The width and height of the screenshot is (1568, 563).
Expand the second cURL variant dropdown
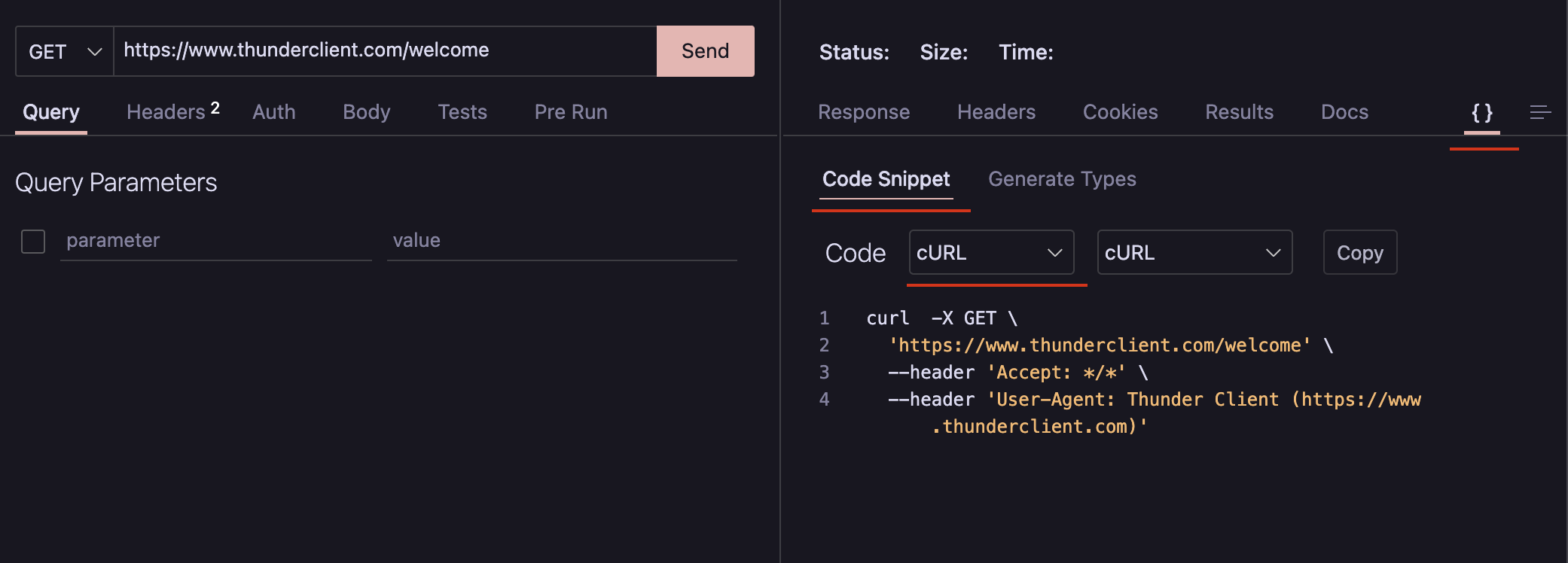1194,253
